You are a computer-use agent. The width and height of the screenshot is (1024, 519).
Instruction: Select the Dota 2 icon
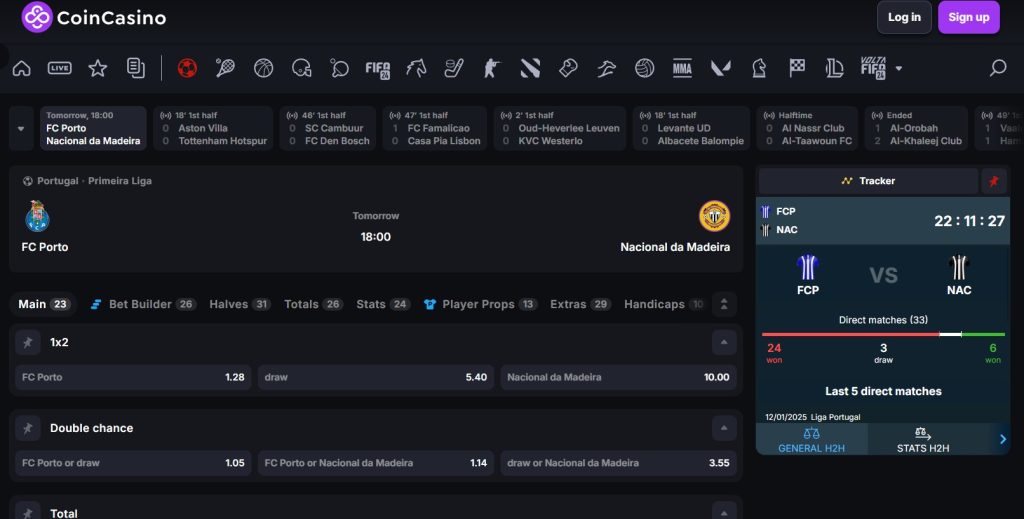(530, 68)
